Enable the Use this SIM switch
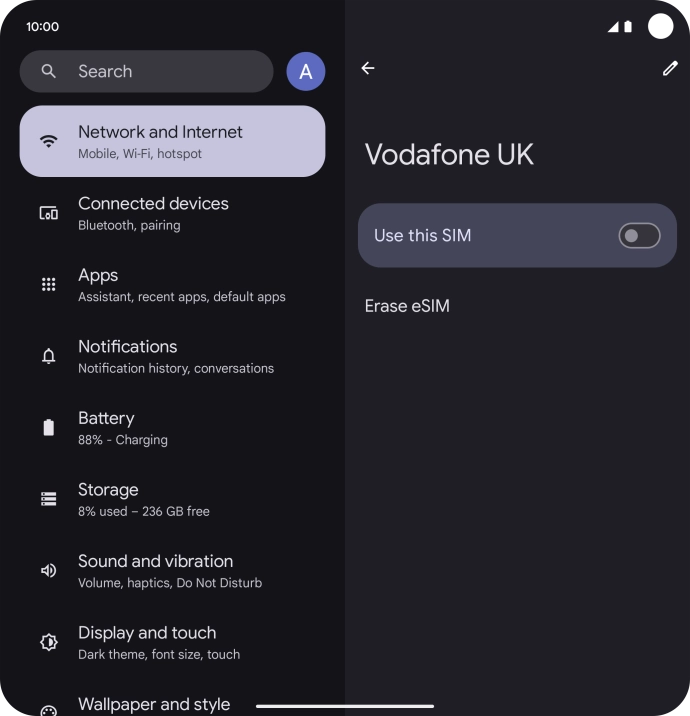690x716 pixels. pos(639,236)
